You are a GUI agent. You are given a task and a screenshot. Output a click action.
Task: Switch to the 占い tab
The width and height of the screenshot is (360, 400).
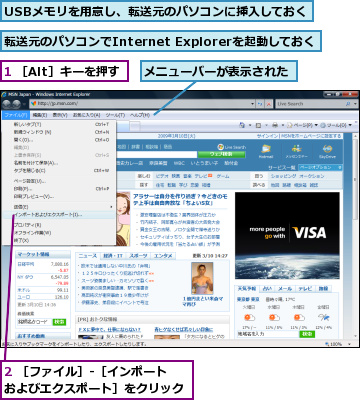click(267, 289)
